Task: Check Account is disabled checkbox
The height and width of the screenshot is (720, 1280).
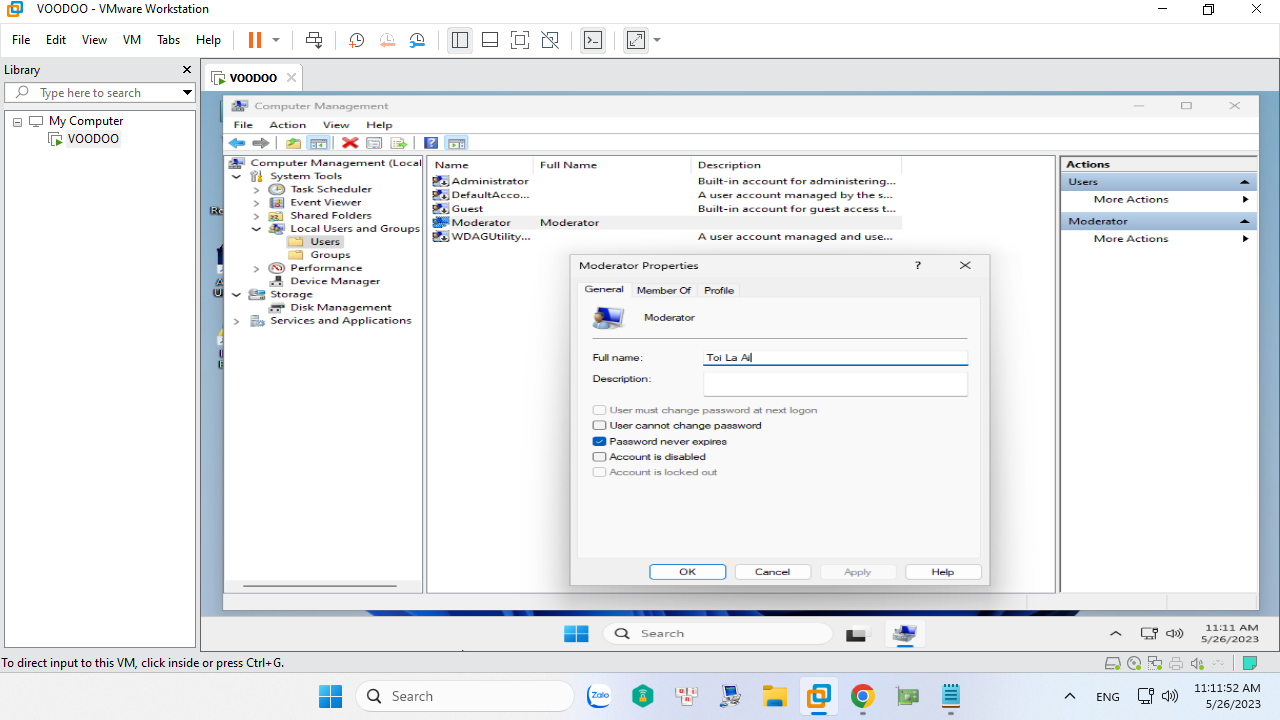Action: coord(599,456)
